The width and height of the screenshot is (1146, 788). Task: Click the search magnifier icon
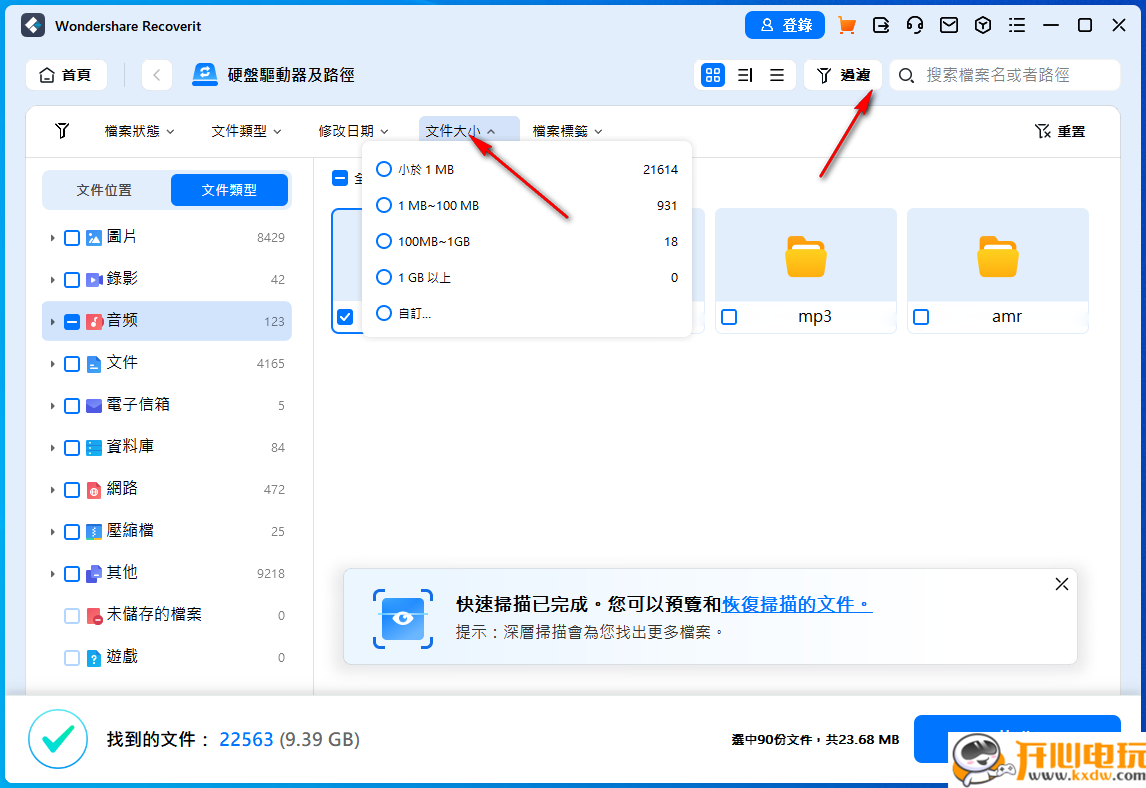904,75
